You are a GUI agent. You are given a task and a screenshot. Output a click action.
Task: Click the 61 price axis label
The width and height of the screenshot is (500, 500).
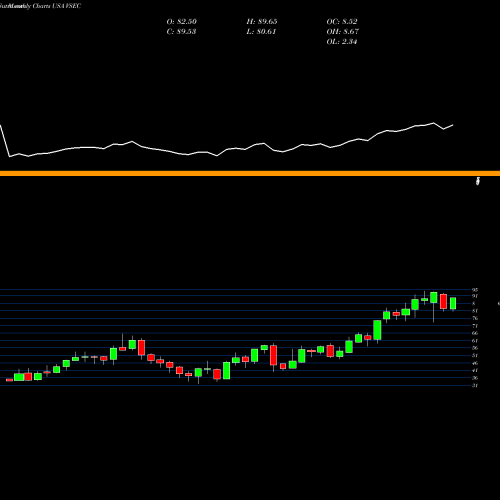475,341
